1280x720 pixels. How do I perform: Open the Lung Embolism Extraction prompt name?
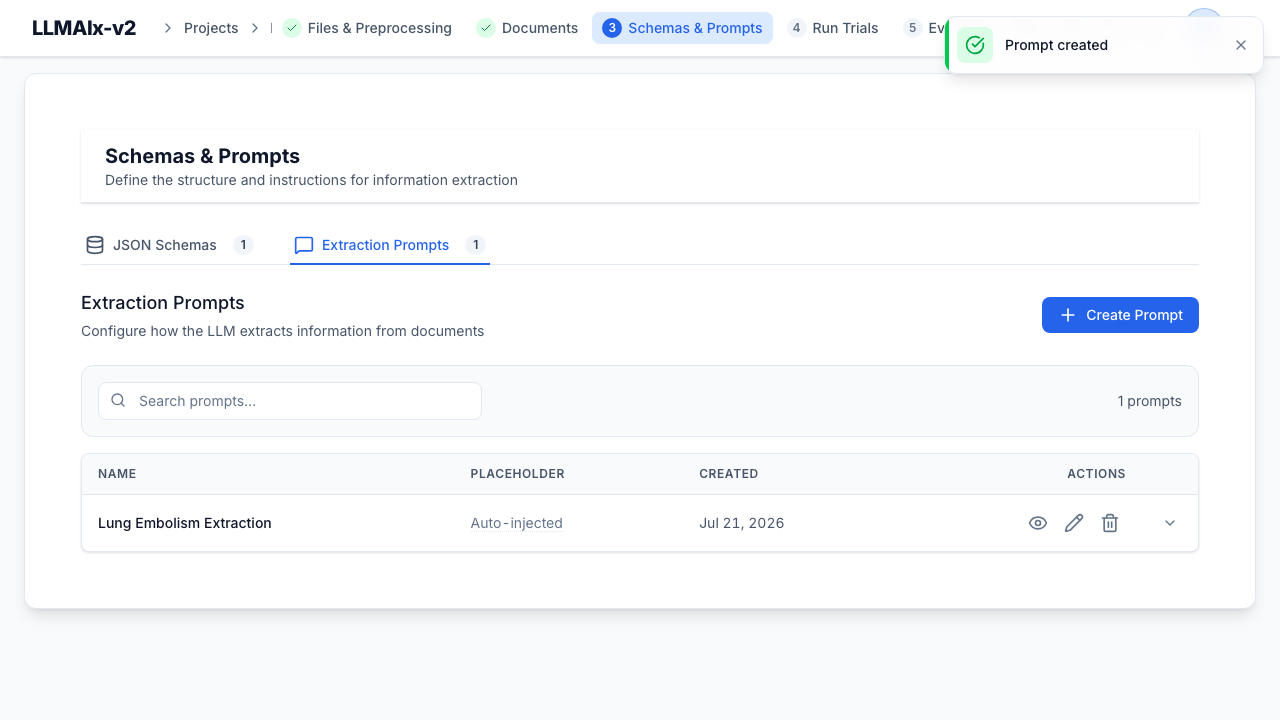click(x=185, y=523)
